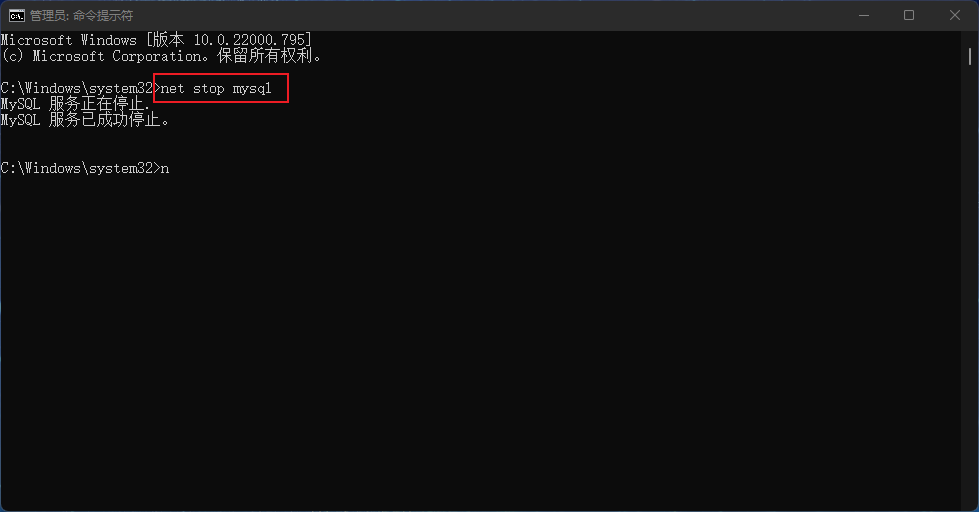Image resolution: width=979 pixels, height=512 pixels.
Task: Click the 管理员: 命令提示符 window title
Action: coord(82,16)
